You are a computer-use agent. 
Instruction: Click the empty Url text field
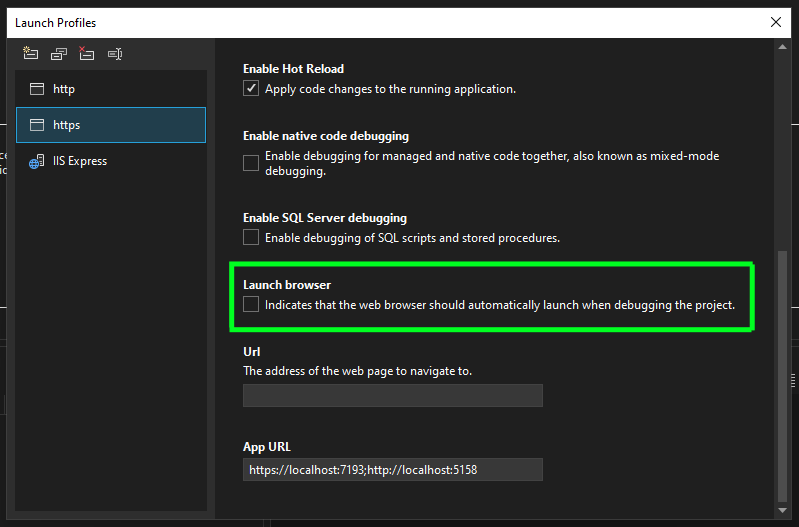(x=392, y=396)
